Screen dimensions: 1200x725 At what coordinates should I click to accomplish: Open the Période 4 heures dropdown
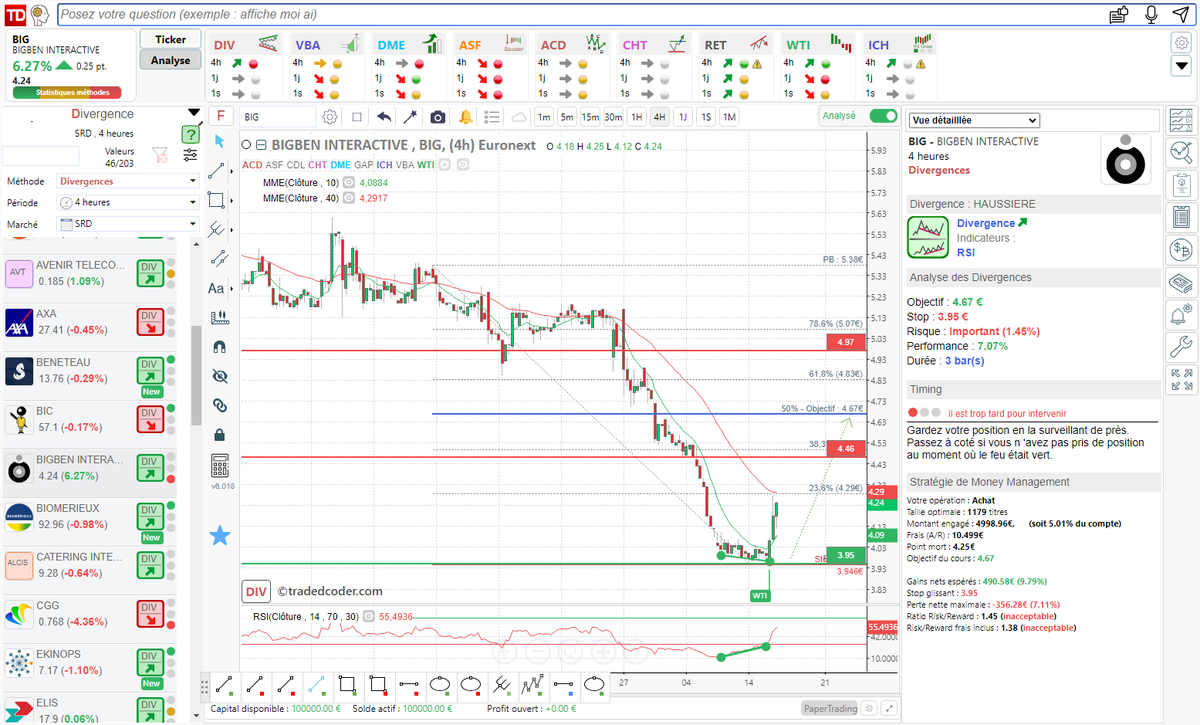click(128, 202)
